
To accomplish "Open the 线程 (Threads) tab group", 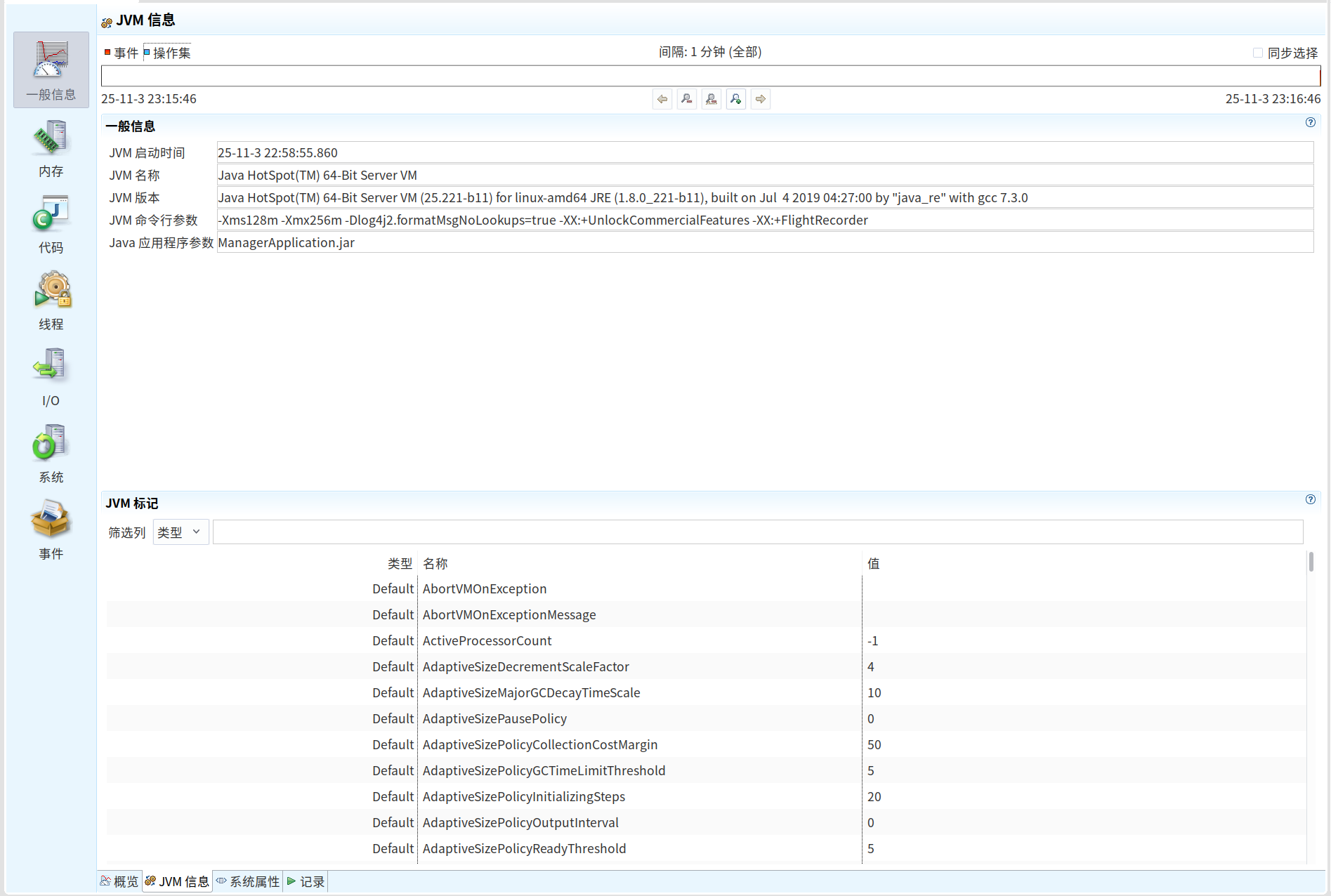I will click(x=51, y=300).
